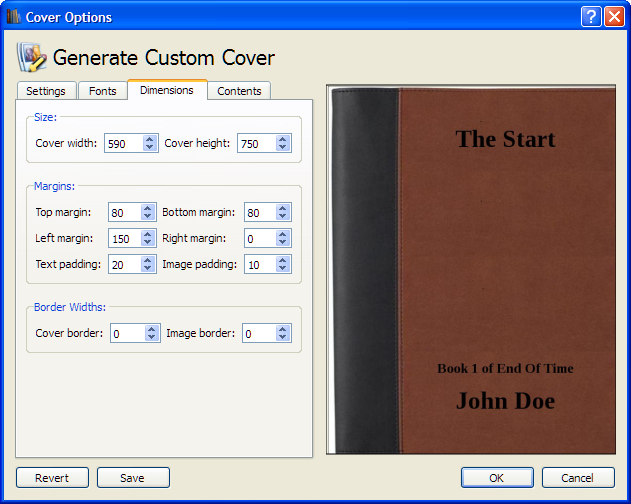Increase Cover width using up arrow
This screenshot has width=631, height=504.
click(150, 139)
